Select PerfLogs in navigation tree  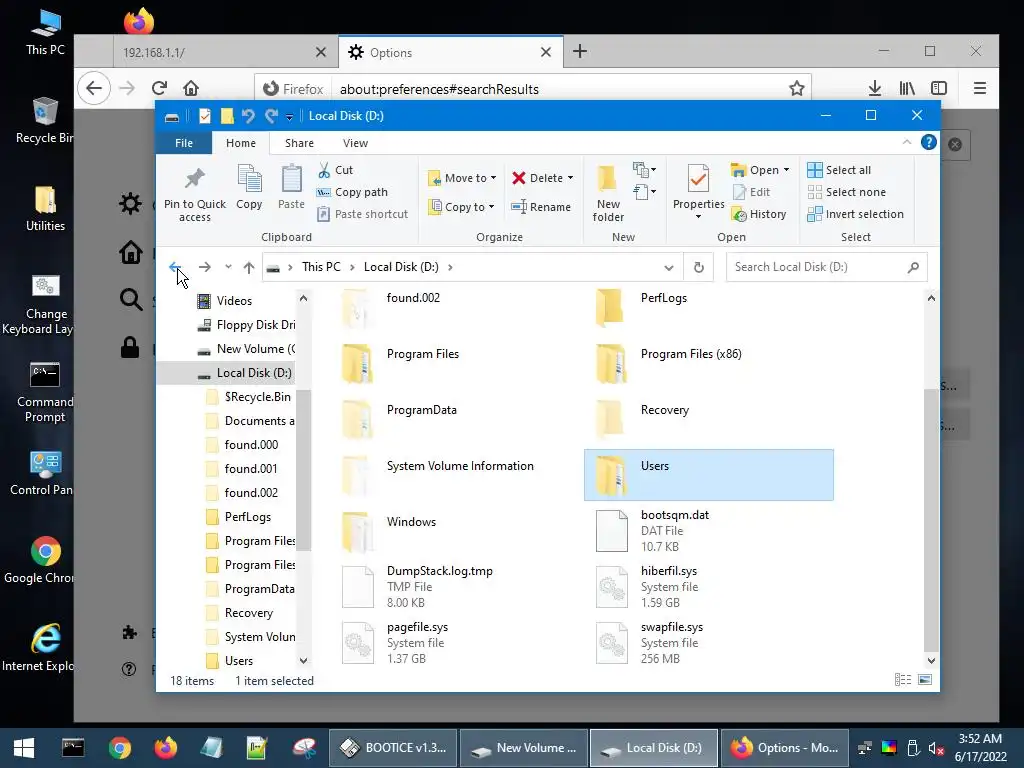pyautogui.click(x=248, y=517)
